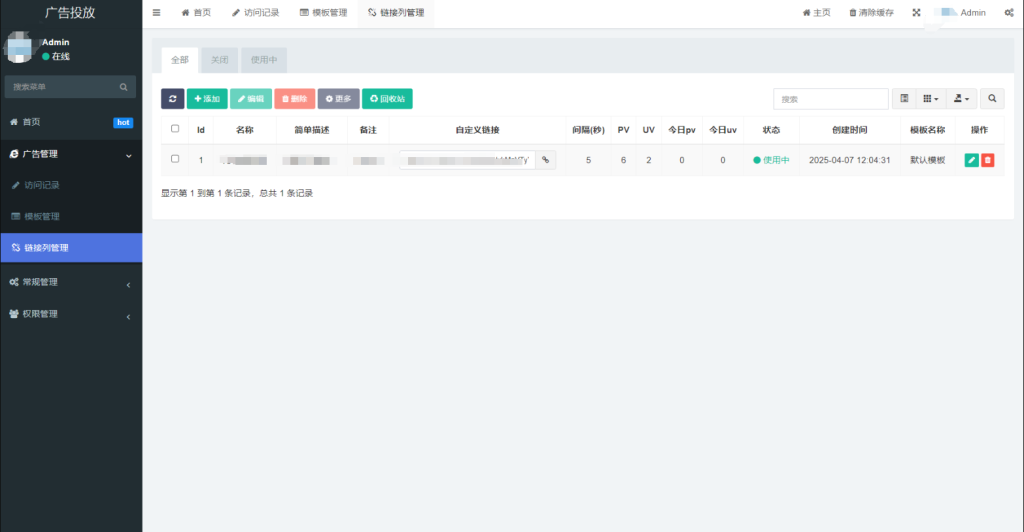This screenshot has width=1024, height=532.
Task: Click the red trash icon in row 1
Action: [987, 160]
